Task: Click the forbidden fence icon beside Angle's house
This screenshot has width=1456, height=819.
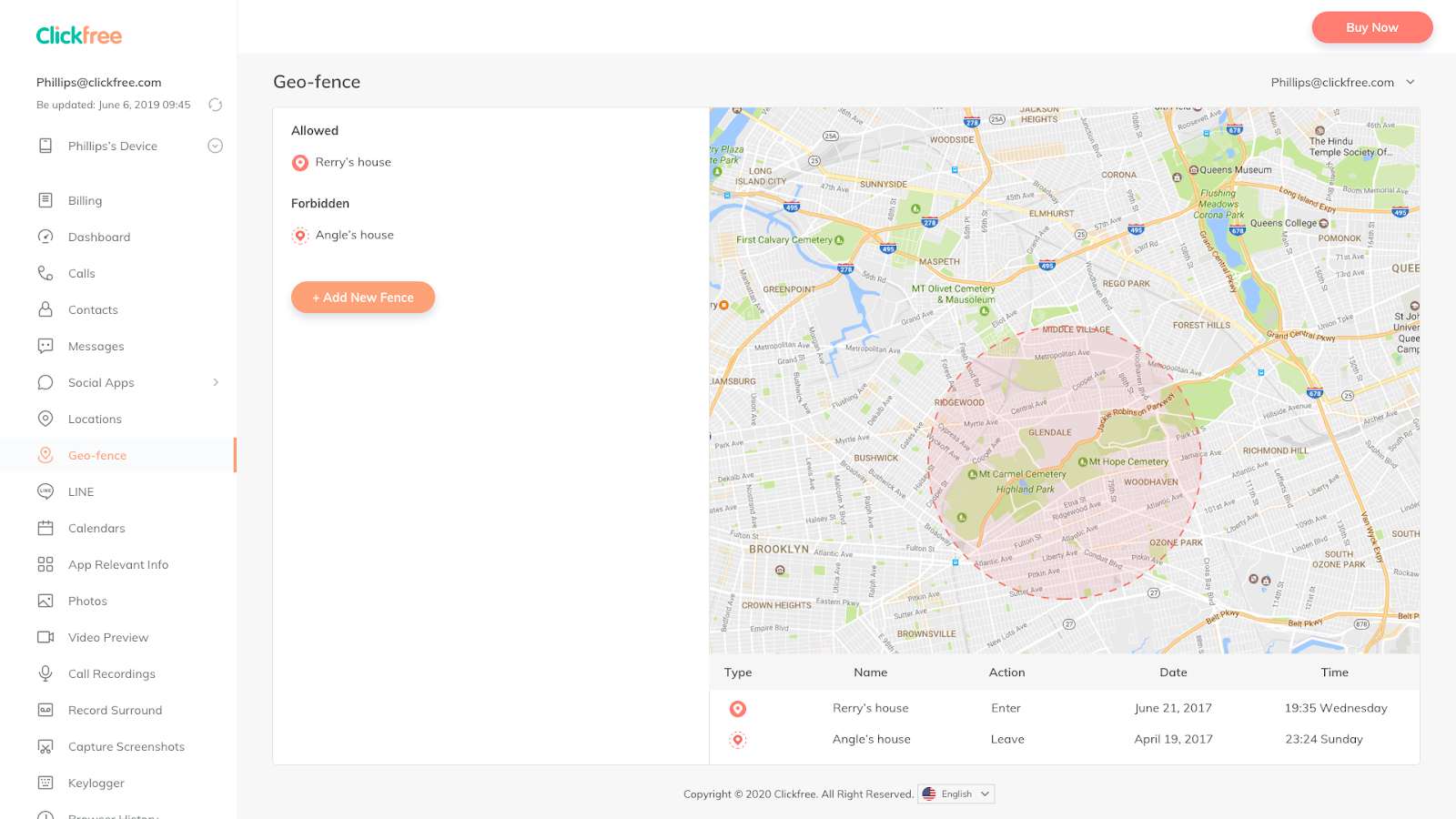Action: point(300,236)
